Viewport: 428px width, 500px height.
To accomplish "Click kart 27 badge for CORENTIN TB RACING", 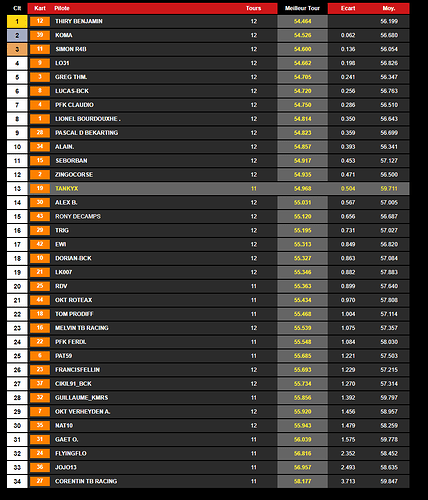I will click(x=40, y=481).
